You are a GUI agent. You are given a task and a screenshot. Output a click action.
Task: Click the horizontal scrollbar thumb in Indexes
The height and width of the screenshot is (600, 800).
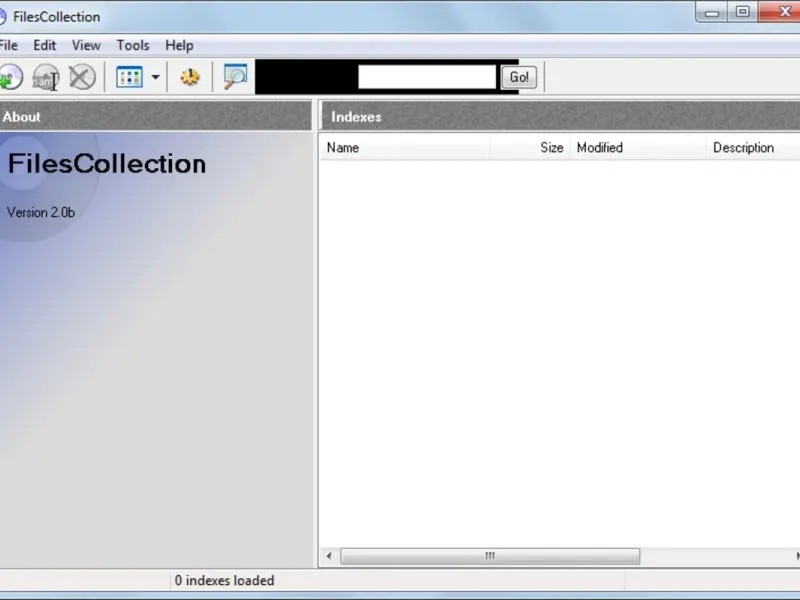(490, 556)
